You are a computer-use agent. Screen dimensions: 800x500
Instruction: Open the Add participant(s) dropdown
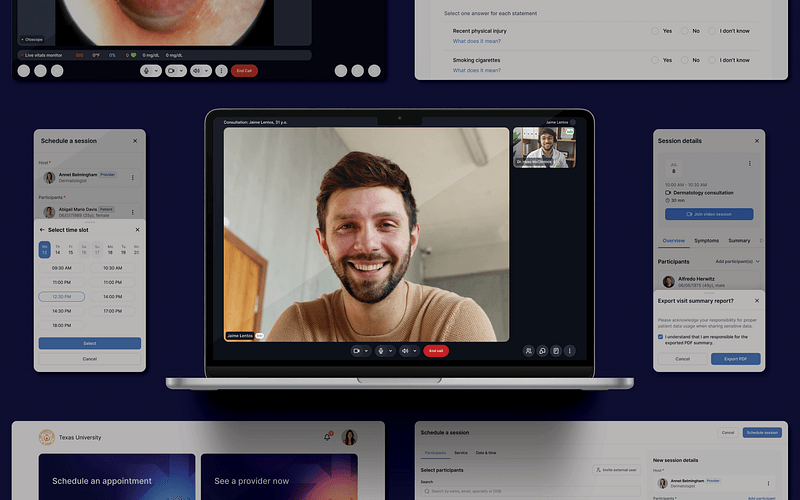736,261
